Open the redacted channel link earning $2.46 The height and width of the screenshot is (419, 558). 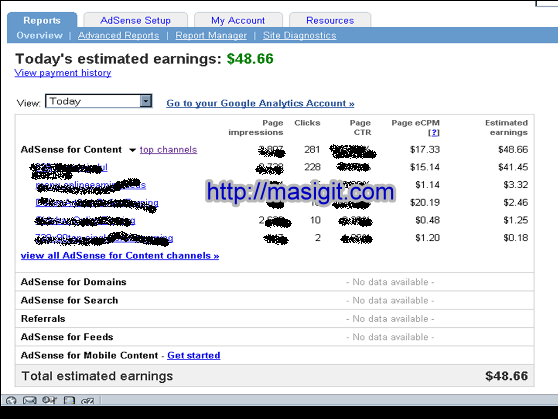(97, 203)
